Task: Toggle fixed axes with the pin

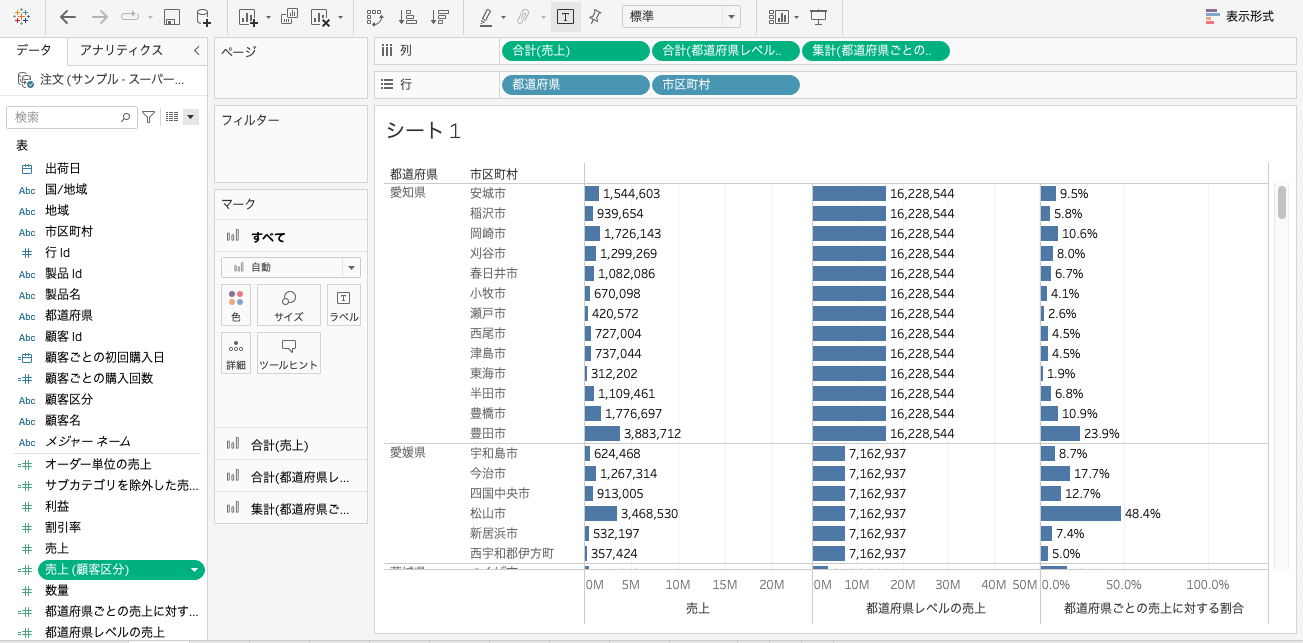Action: pyautogui.click(x=597, y=16)
